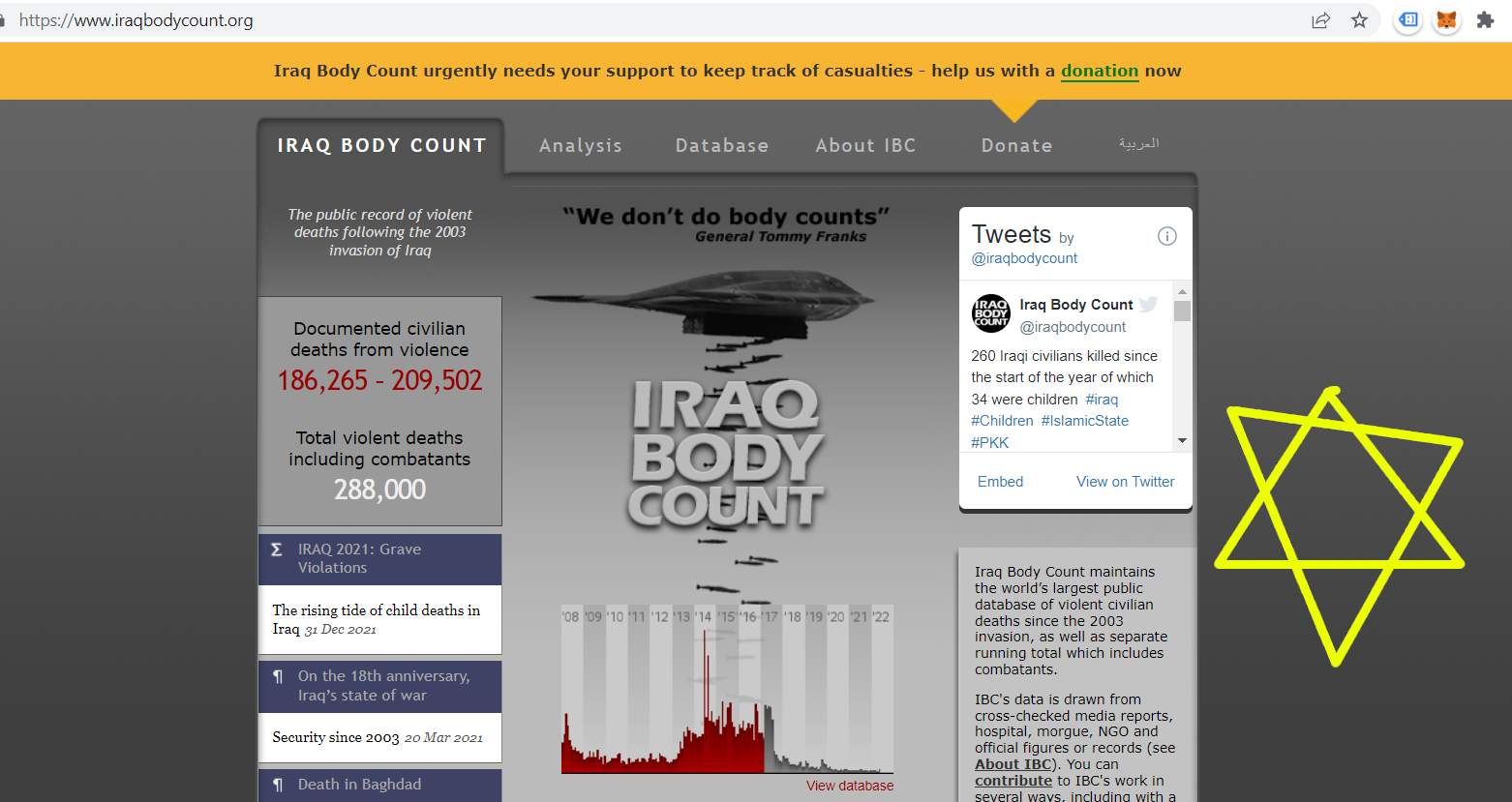Viewport: 1512px width, 802px height.
Task: Click the contribute link
Action: click(x=1013, y=781)
